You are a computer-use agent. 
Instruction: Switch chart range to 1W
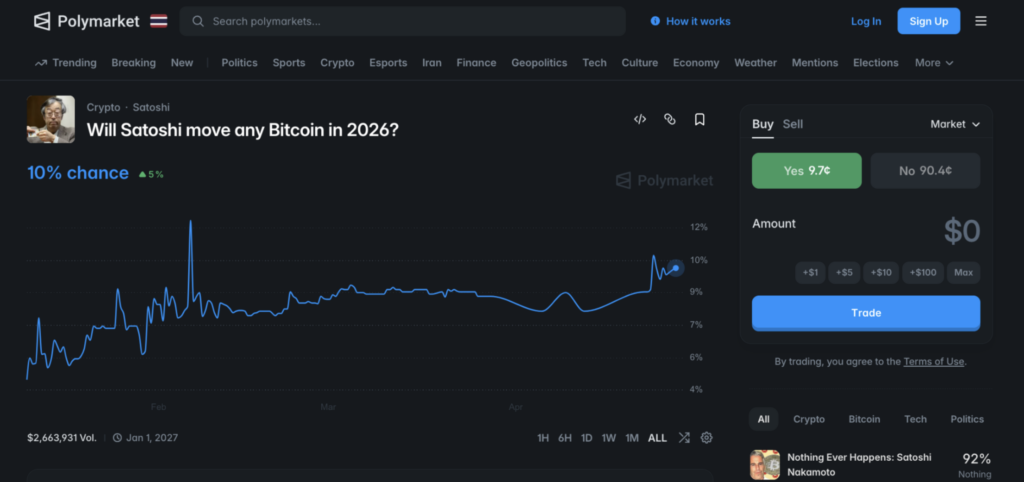click(609, 438)
